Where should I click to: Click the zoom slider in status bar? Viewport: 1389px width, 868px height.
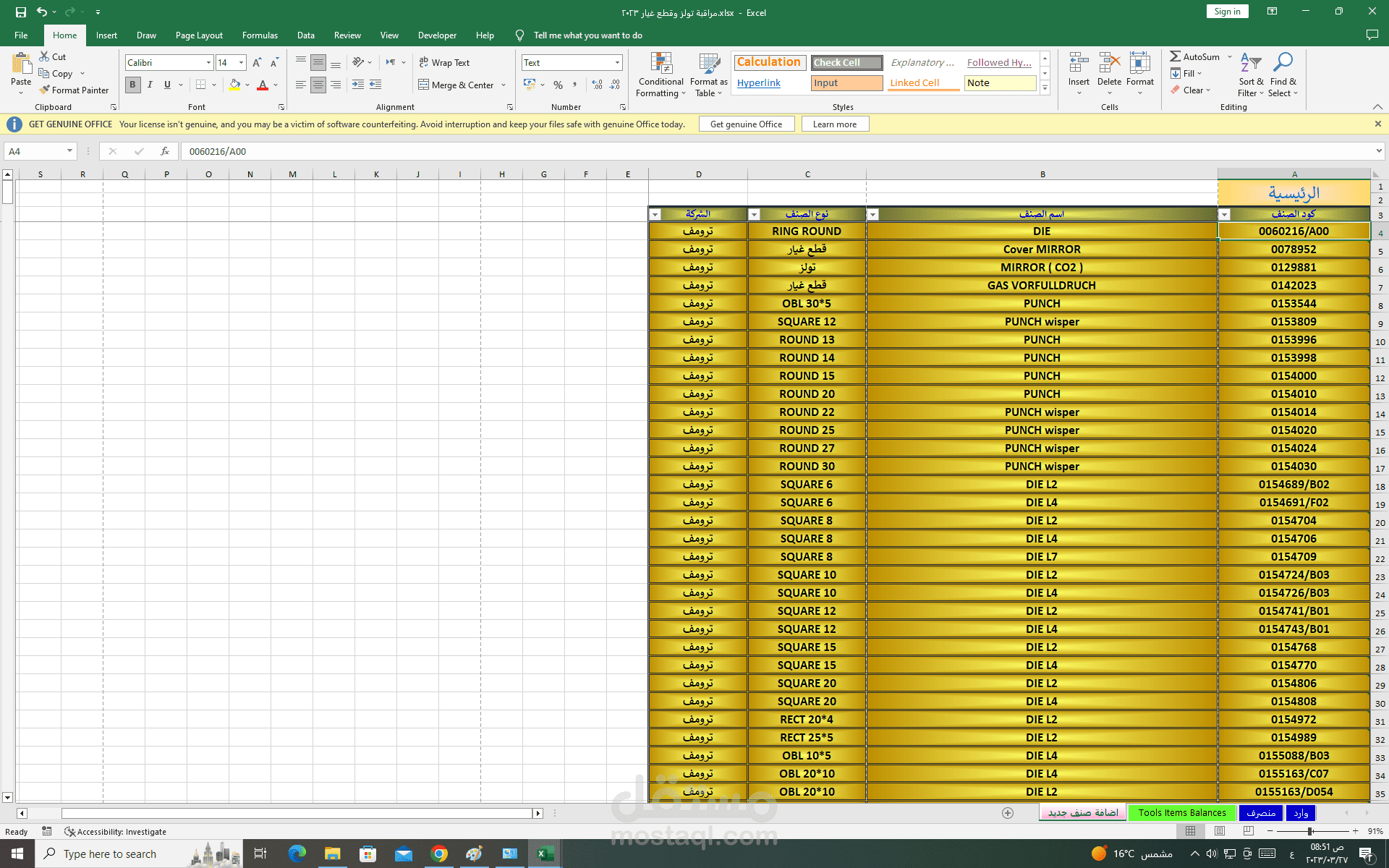click(1310, 832)
